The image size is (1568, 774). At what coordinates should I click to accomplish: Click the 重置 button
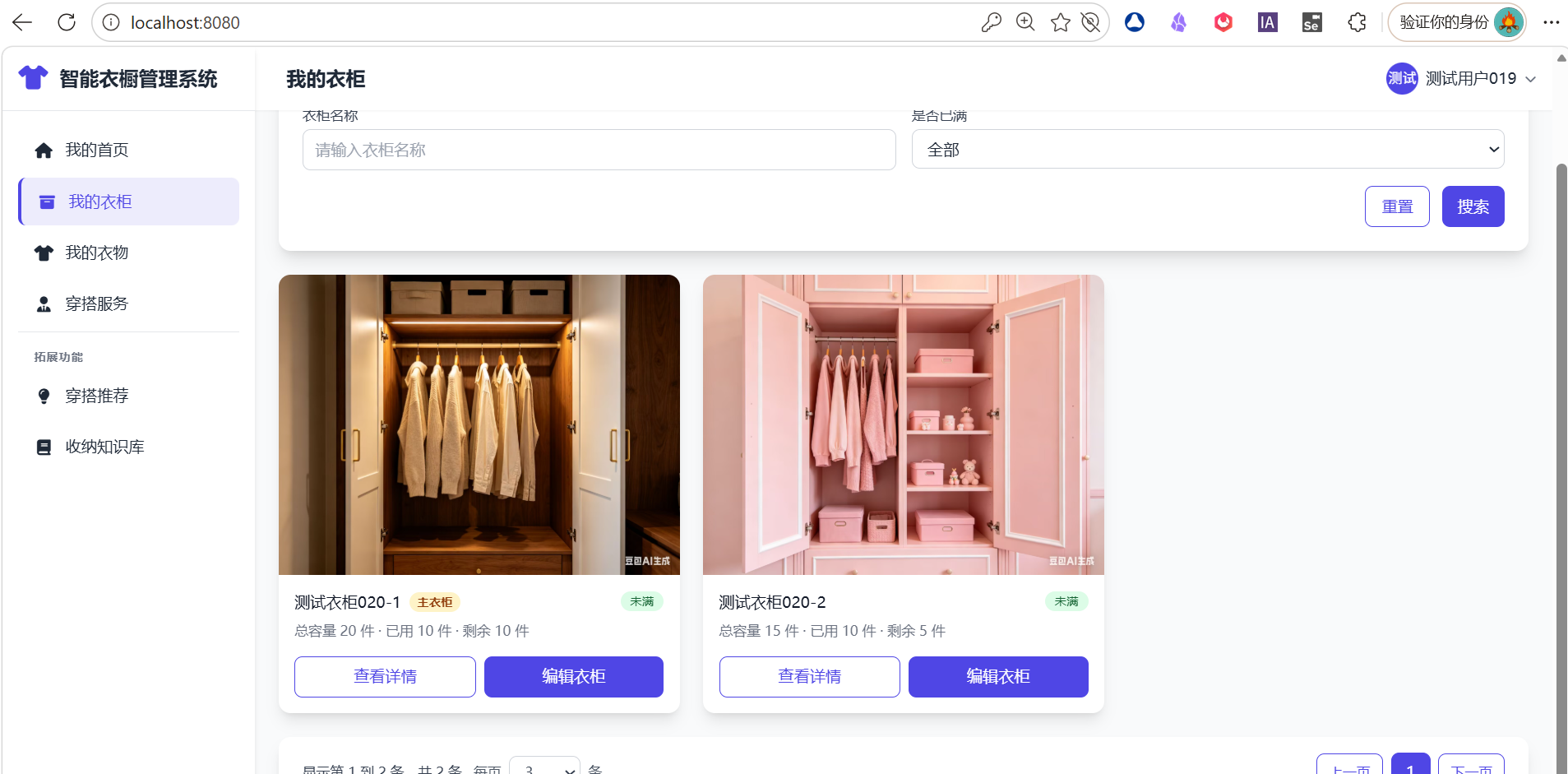click(1397, 206)
